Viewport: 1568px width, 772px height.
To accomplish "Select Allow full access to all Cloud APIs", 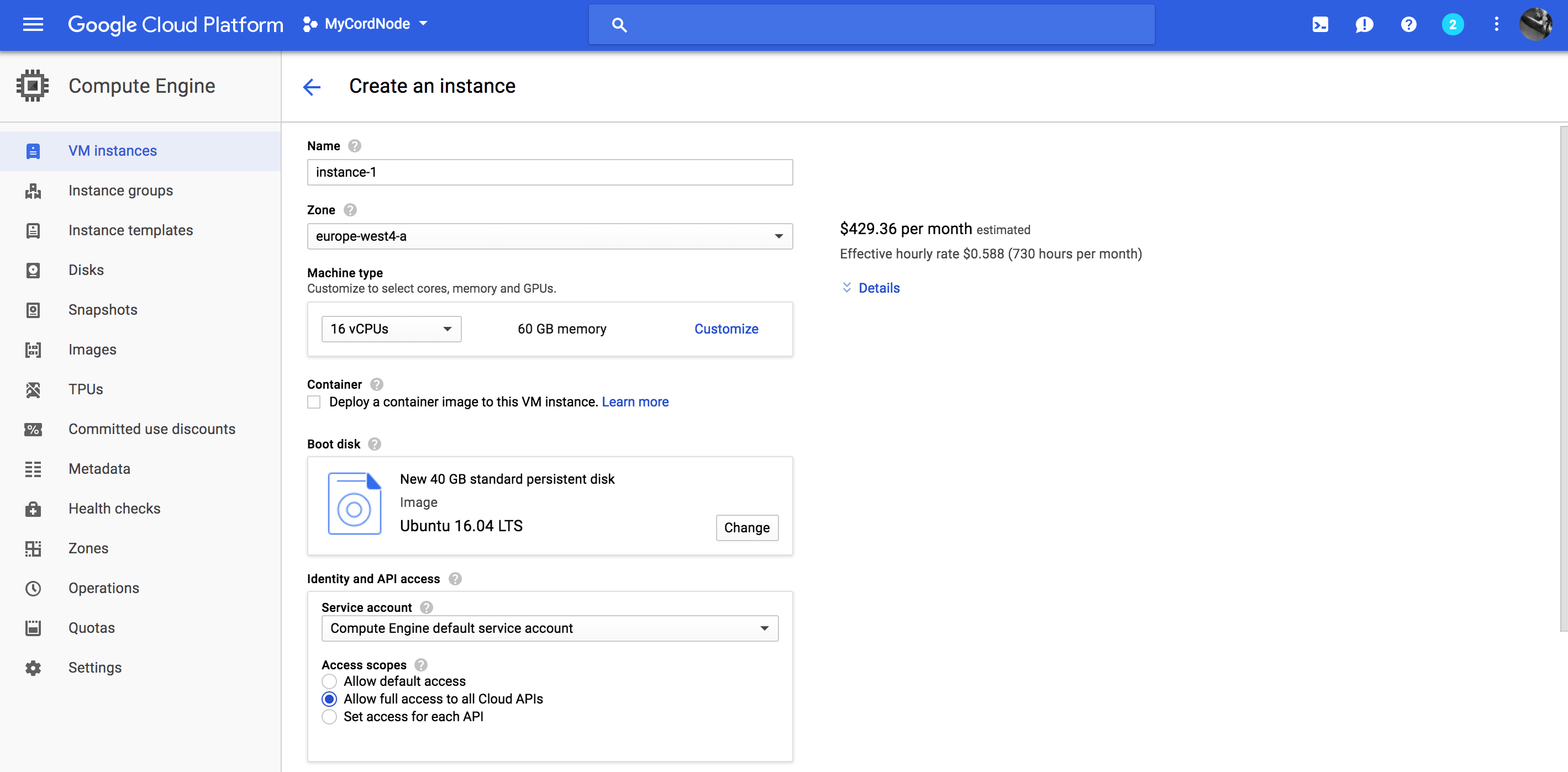I will click(329, 699).
